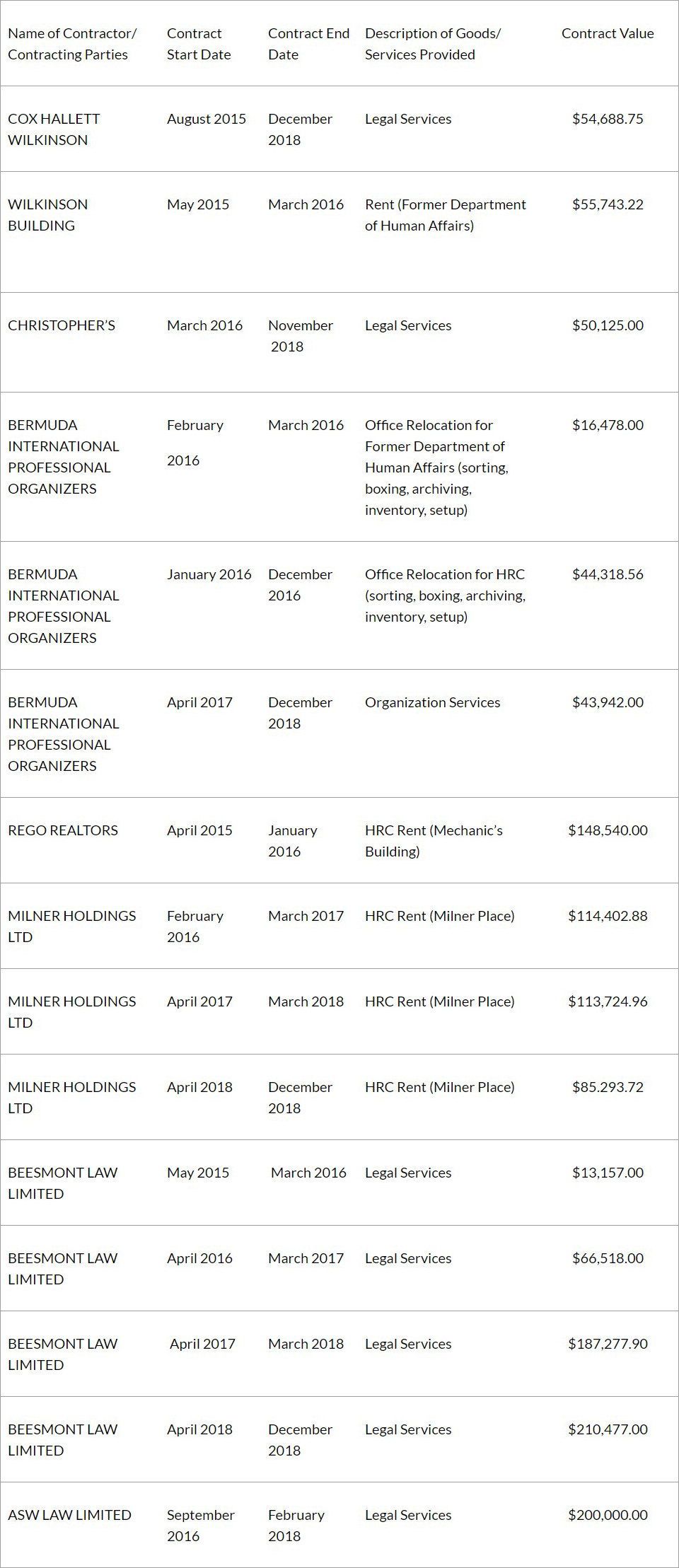Viewport: 679px width, 1568px height.
Task: Click the Name of Contractor header
Action: [x=72, y=44]
